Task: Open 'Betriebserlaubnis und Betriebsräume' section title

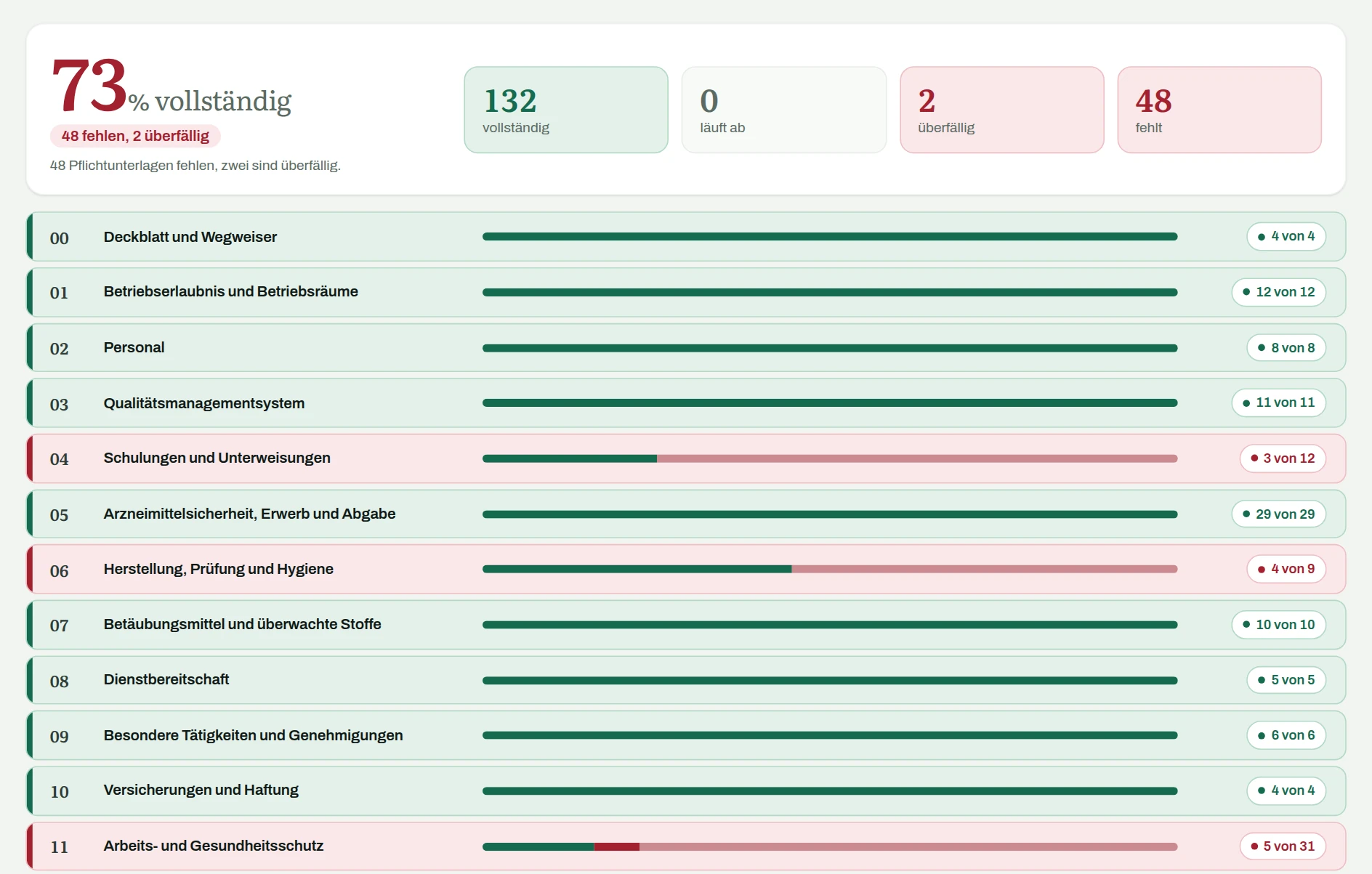Action: click(x=231, y=291)
